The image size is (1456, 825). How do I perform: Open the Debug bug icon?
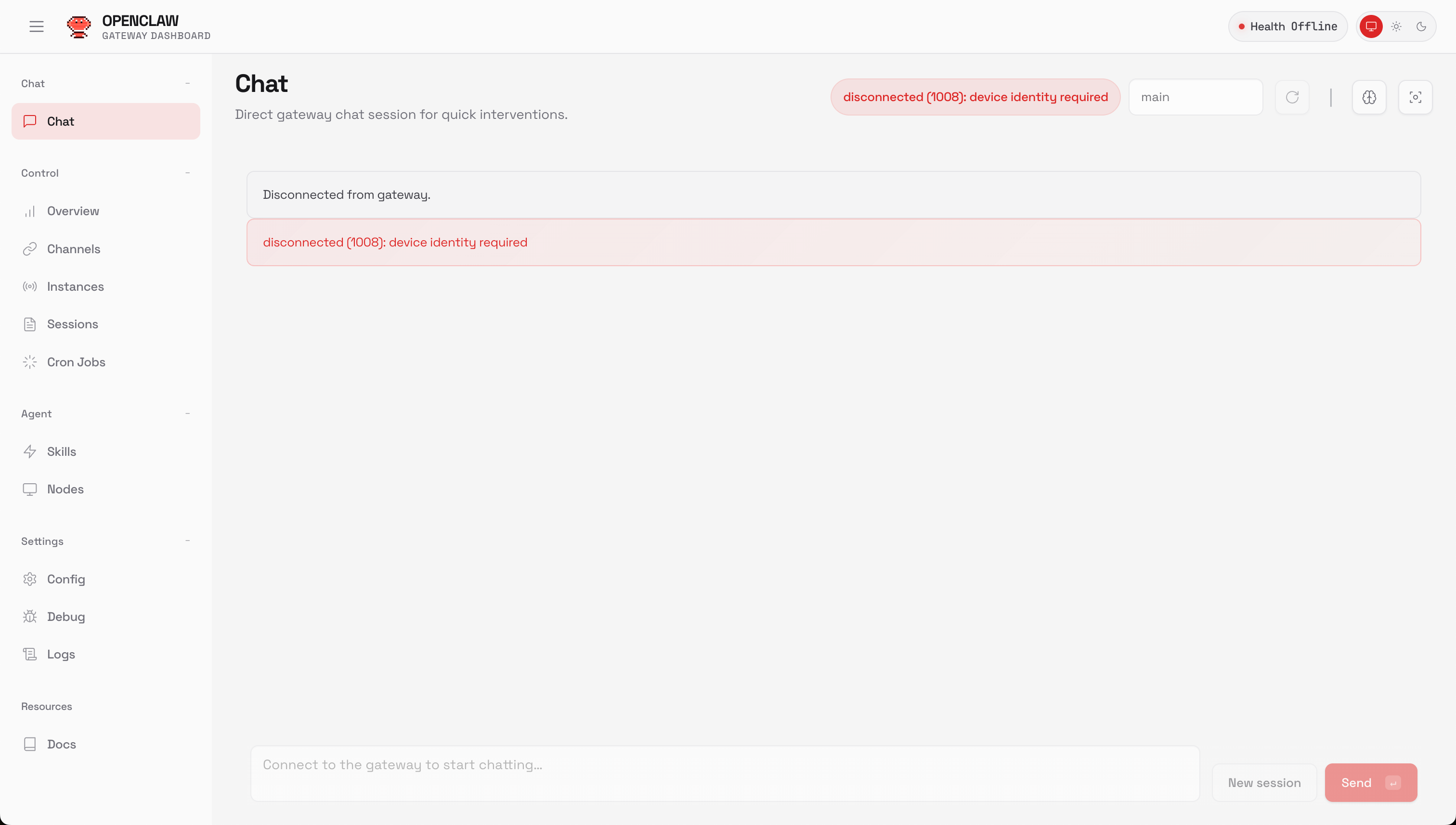pos(30,617)
